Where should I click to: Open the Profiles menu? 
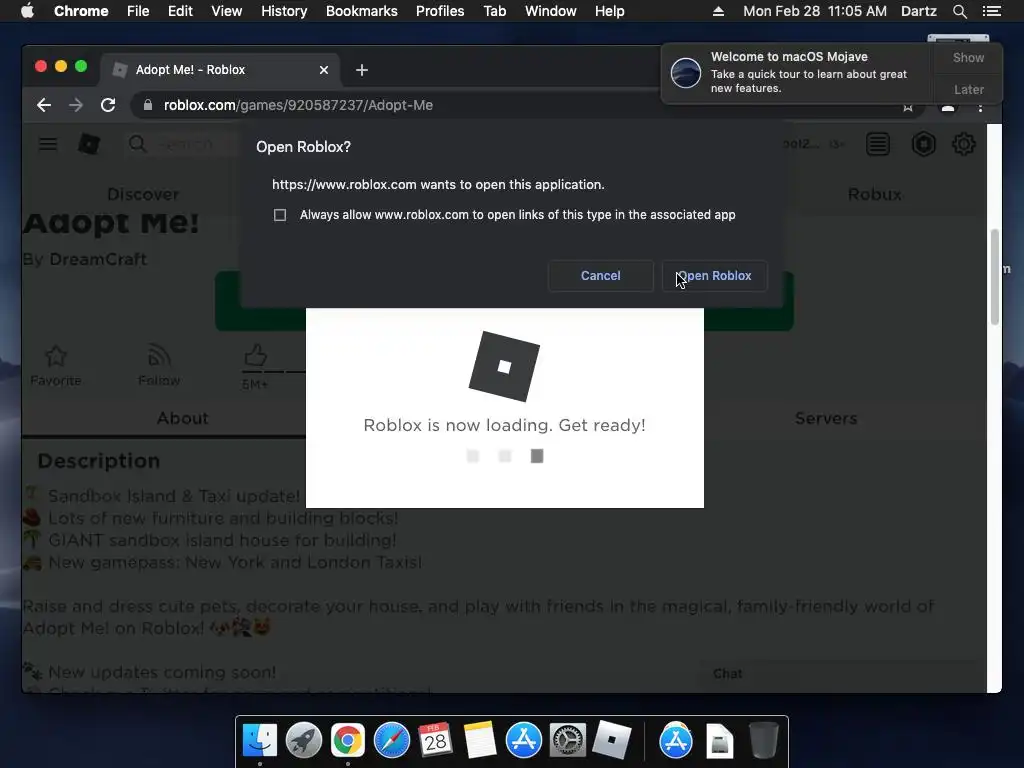coord(440,11)
